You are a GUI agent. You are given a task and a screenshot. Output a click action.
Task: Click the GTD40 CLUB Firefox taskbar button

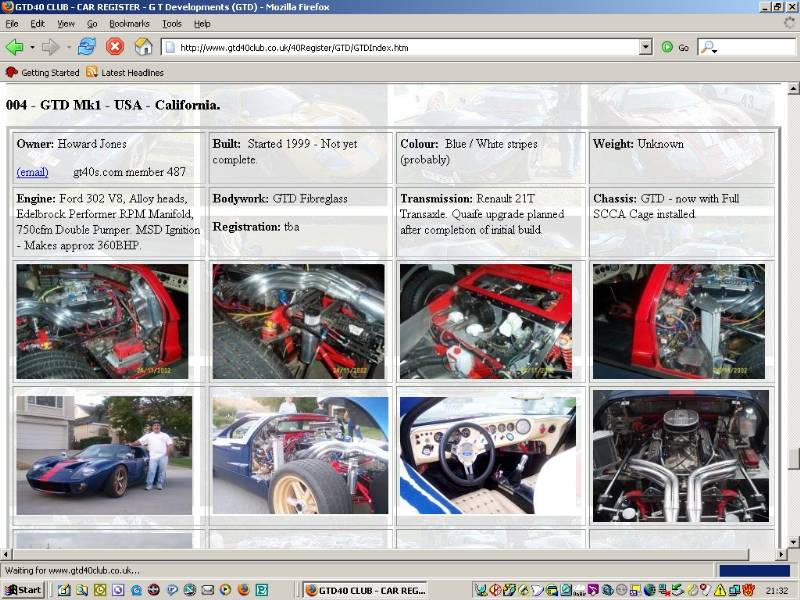365,590
